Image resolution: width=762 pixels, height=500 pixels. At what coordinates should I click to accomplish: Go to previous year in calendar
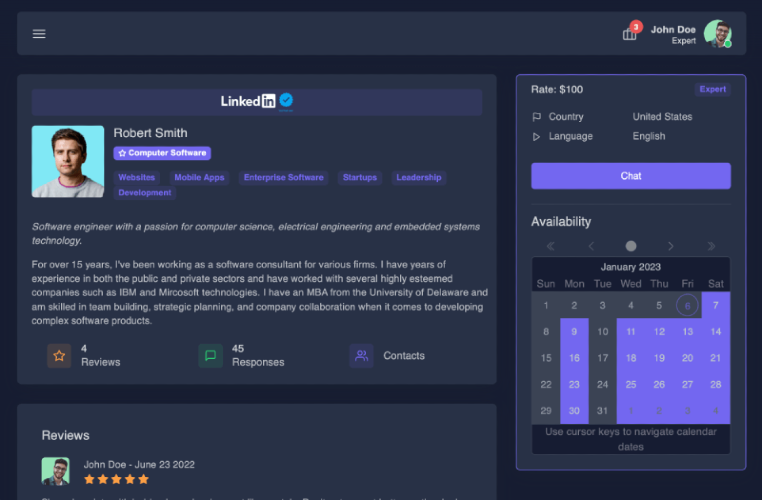click(551, 246)
